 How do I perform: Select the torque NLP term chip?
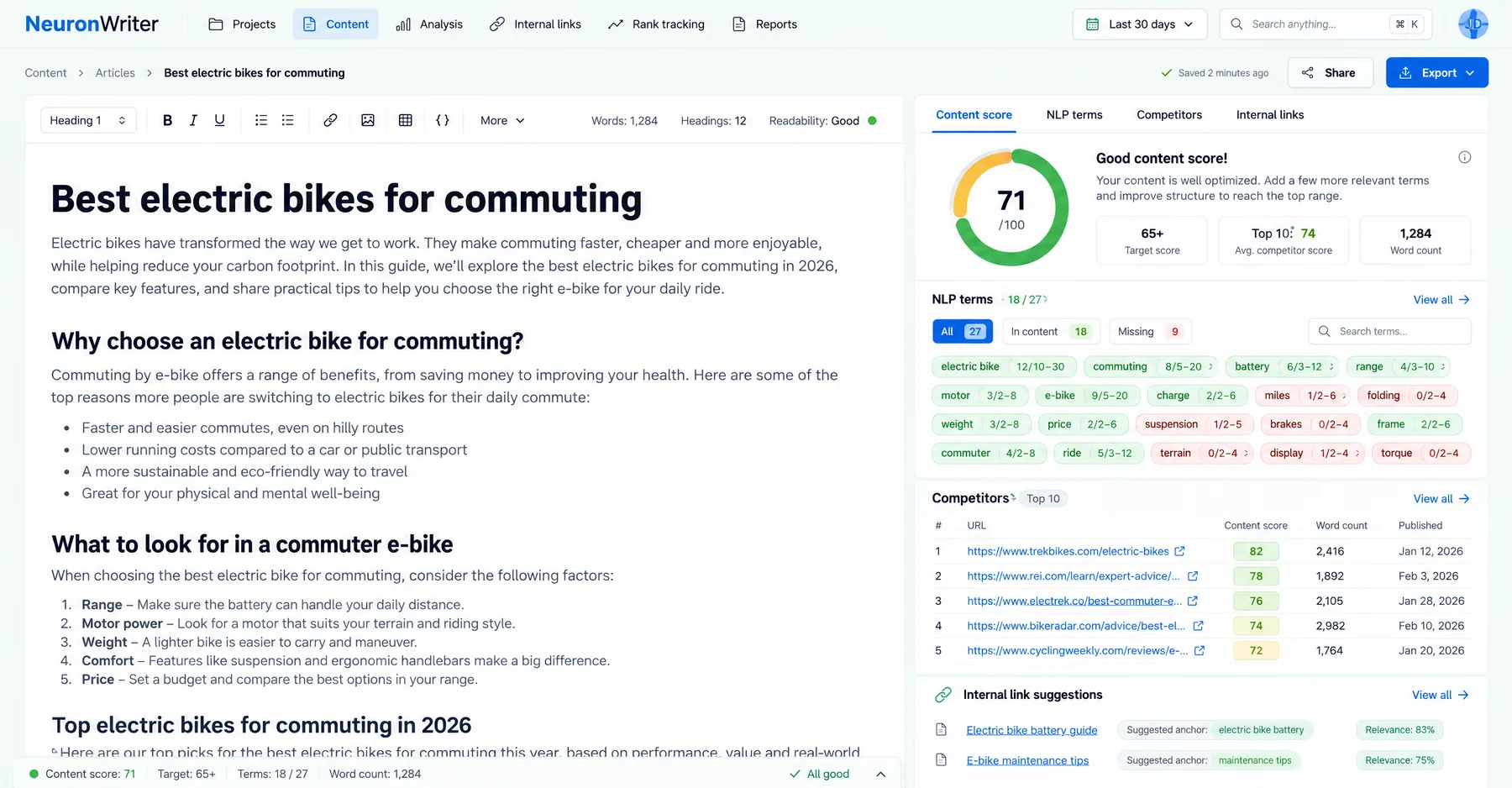(1420, 453)
